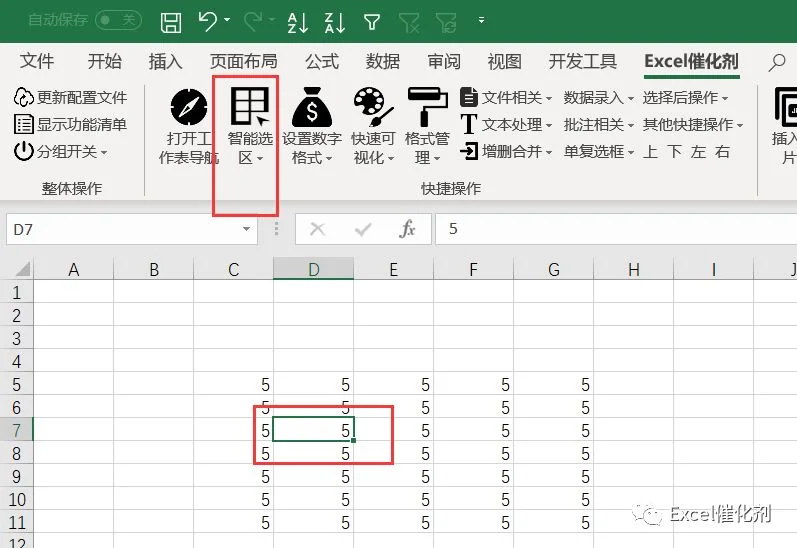Click 更新配置文件 button
Screen dimensions: 797x548
(70, 97)
